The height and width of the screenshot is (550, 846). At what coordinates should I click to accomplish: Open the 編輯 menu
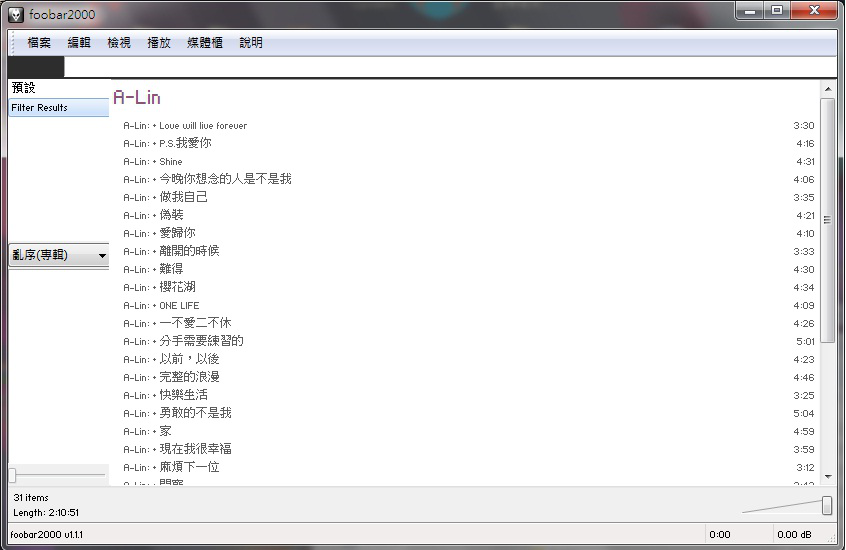click(79, 43)
